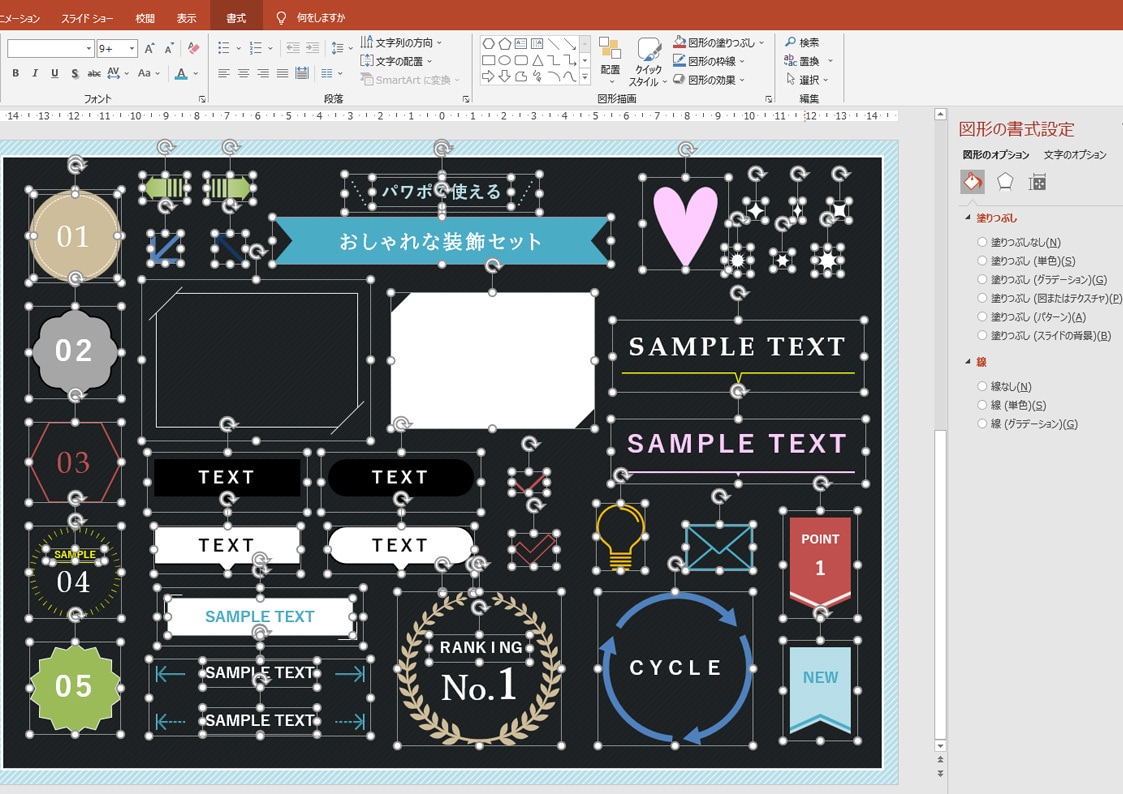Open the font name combo box dropdown
Screen dimensions: 1123x794
(x=89, y=49)
